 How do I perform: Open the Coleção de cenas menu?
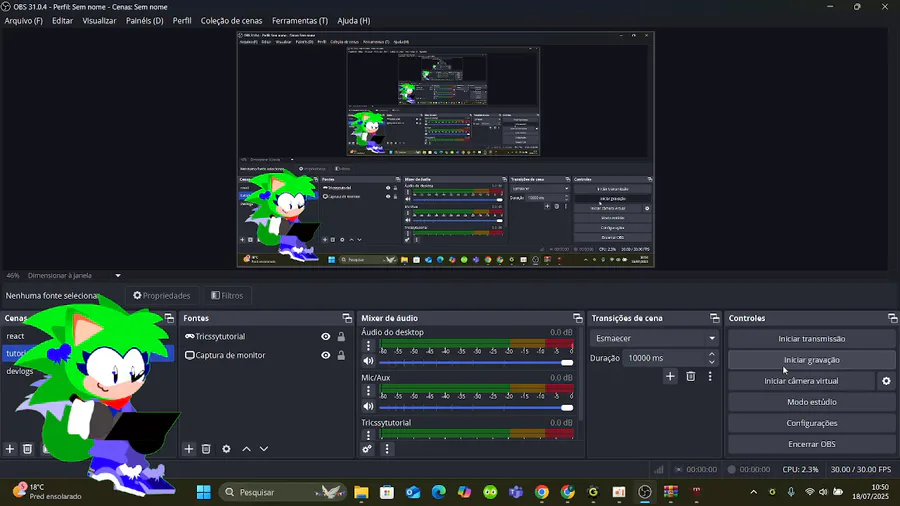[x=231, y=21]
